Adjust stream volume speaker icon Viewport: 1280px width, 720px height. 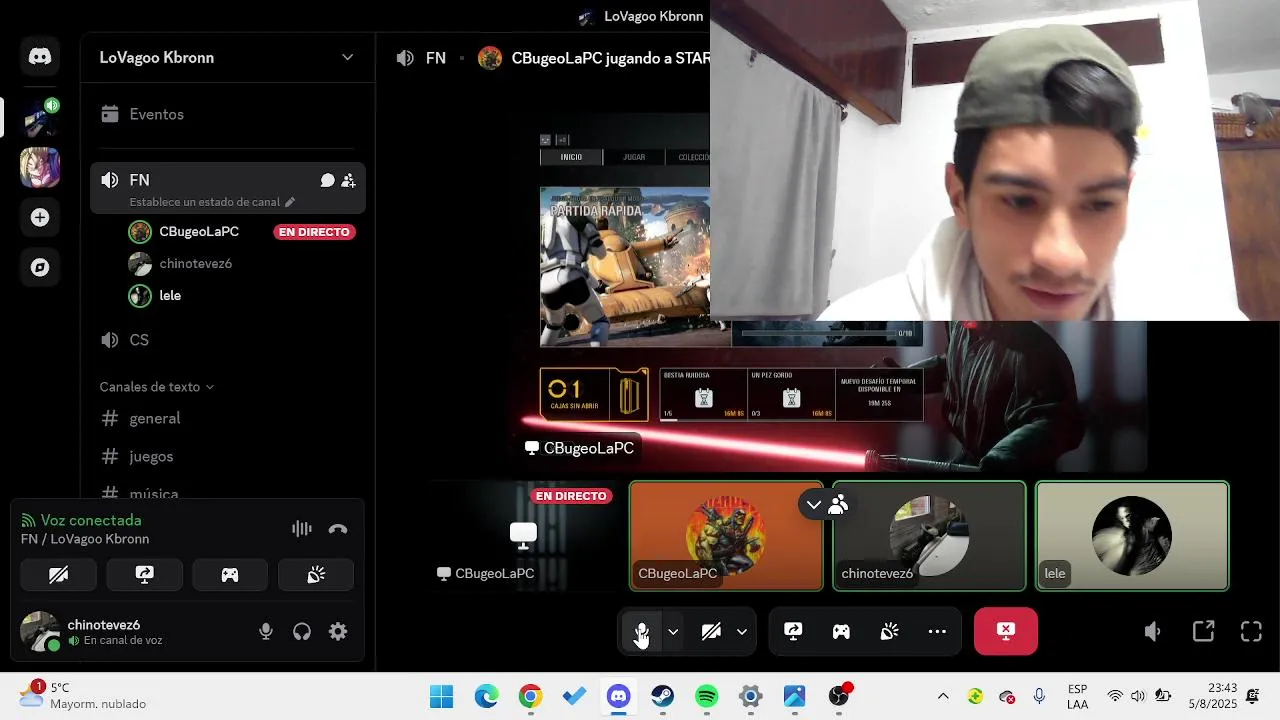[1153, 631]
